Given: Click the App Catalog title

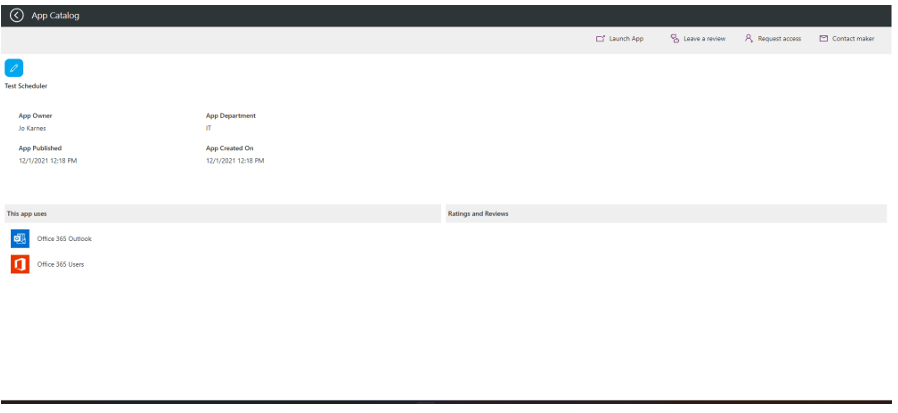Looking at the screenshot, I should tap(56, 15).
